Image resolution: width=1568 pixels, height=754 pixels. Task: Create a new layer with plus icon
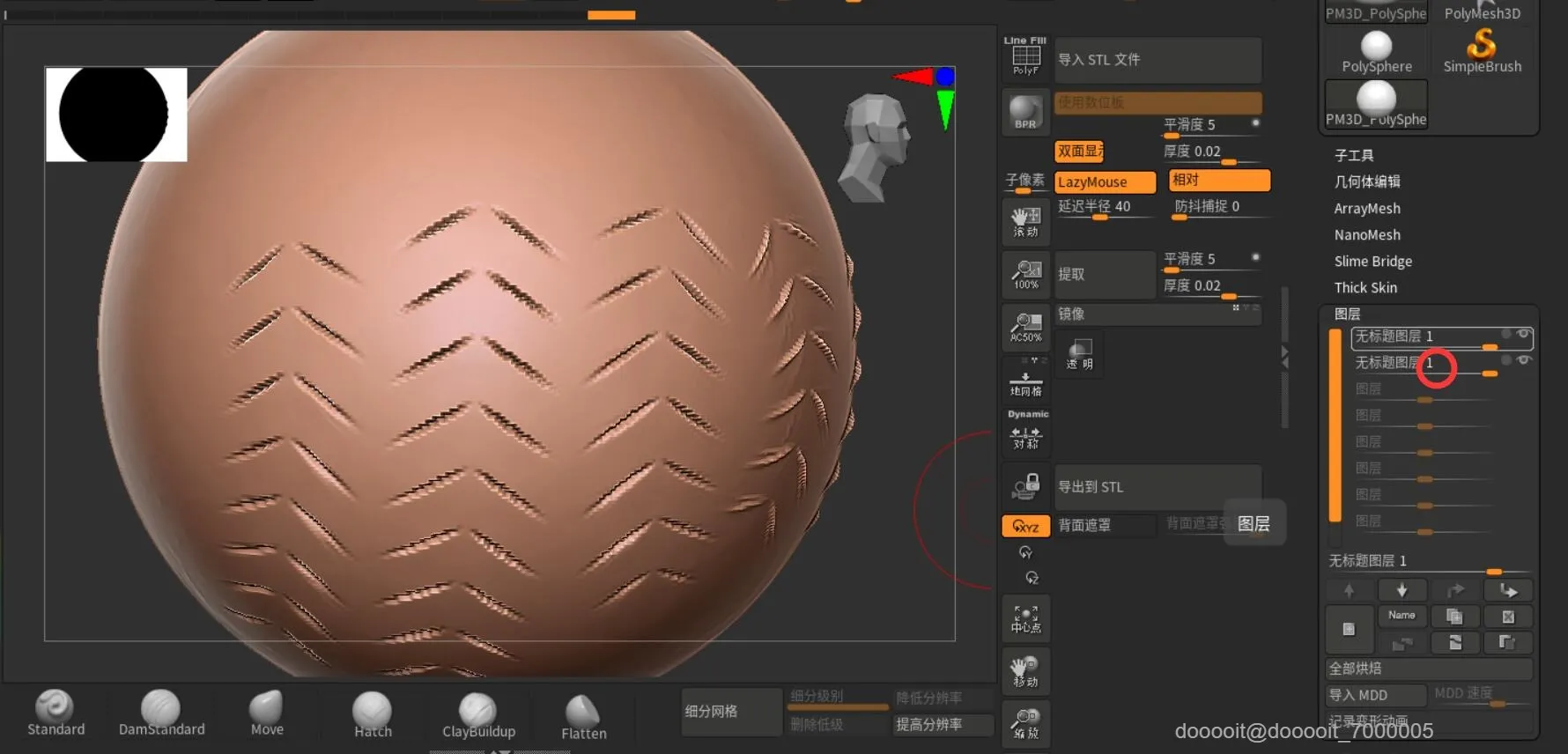coord(1349,629)
